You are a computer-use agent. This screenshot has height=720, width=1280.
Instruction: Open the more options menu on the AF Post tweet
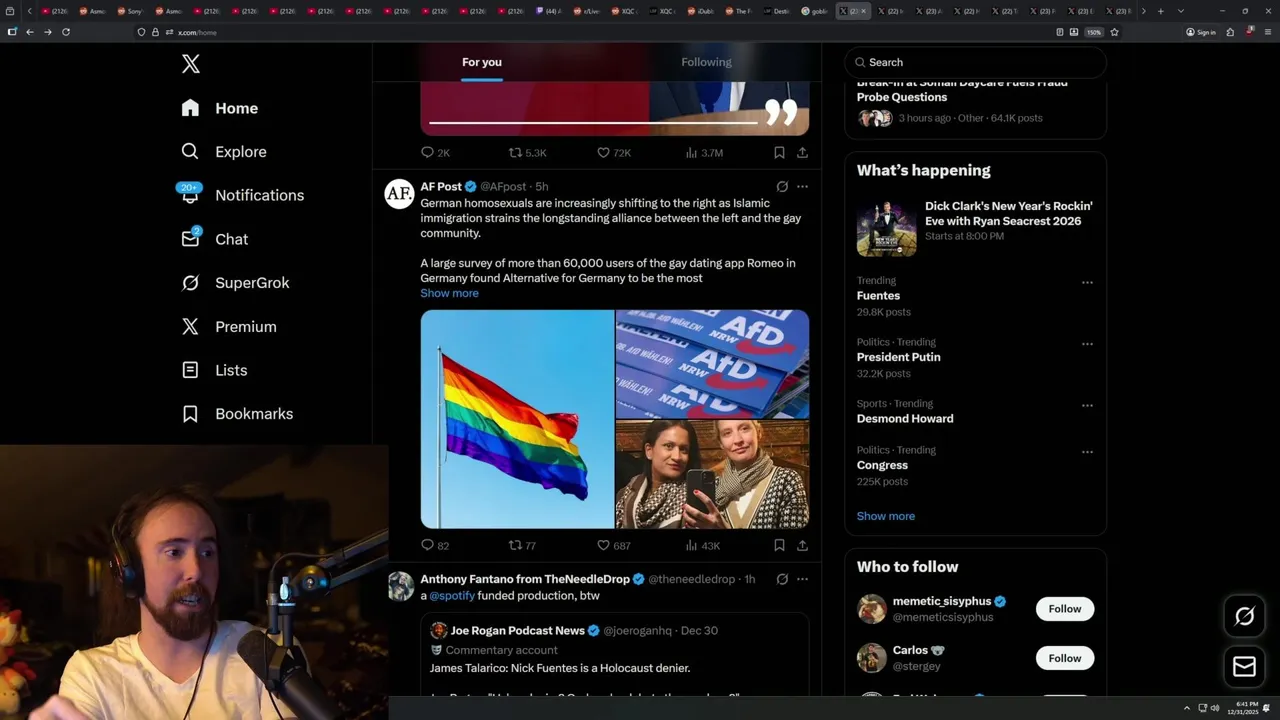802,187
